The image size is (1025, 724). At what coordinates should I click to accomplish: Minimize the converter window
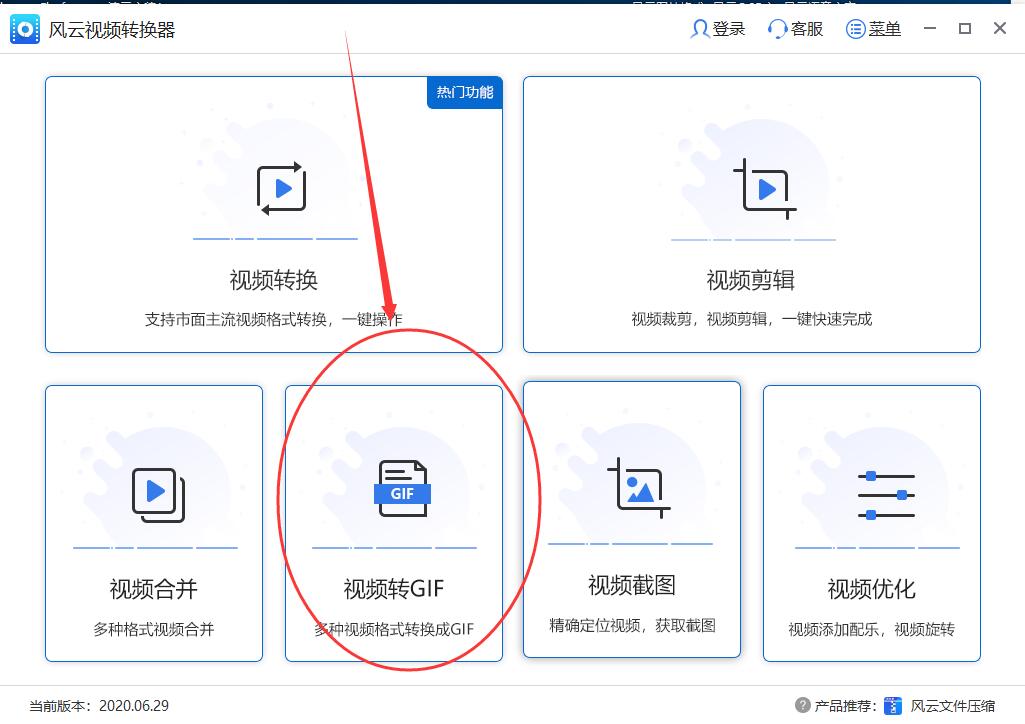coord(930,29)
